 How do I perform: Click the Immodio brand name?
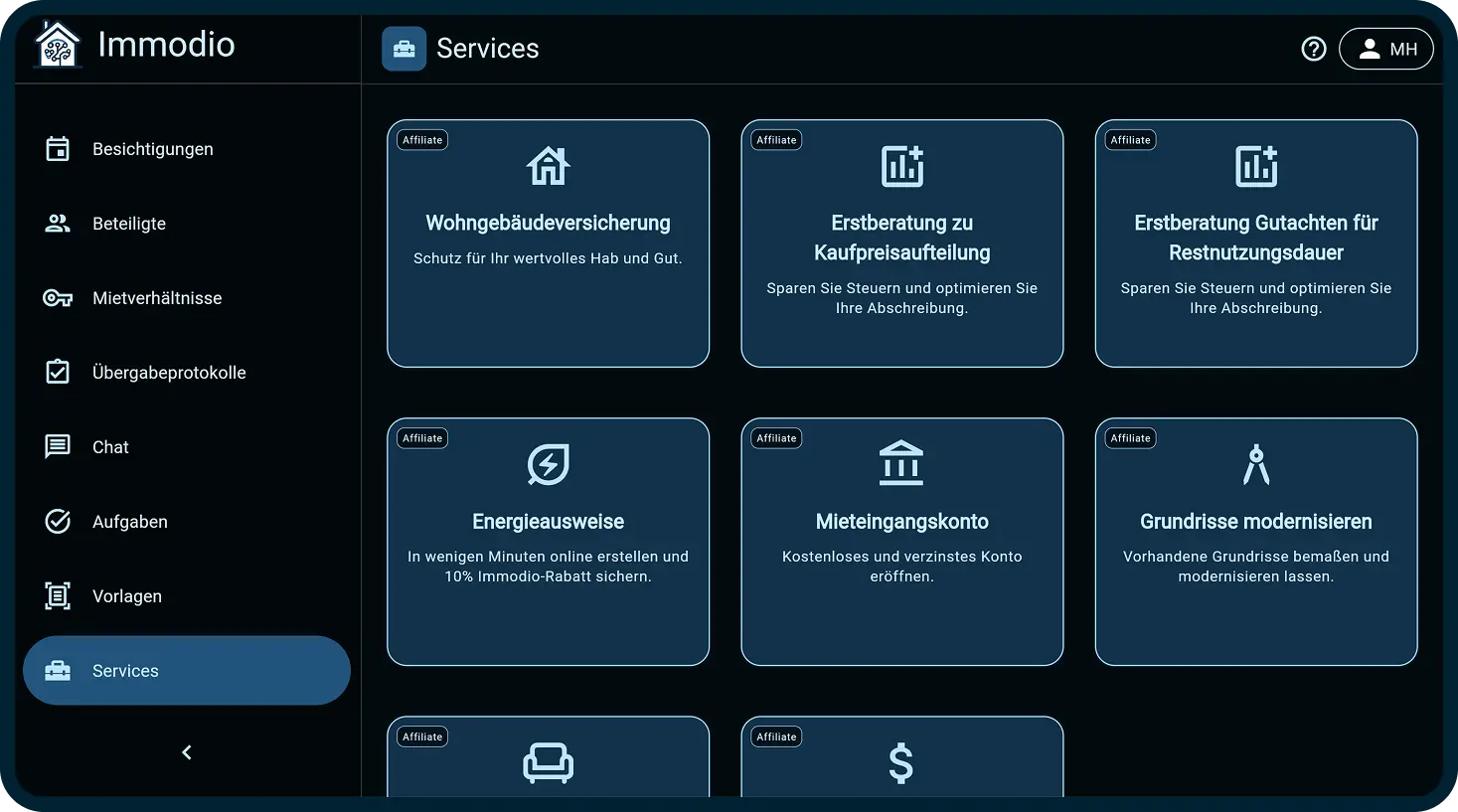[x=166, y=45]
